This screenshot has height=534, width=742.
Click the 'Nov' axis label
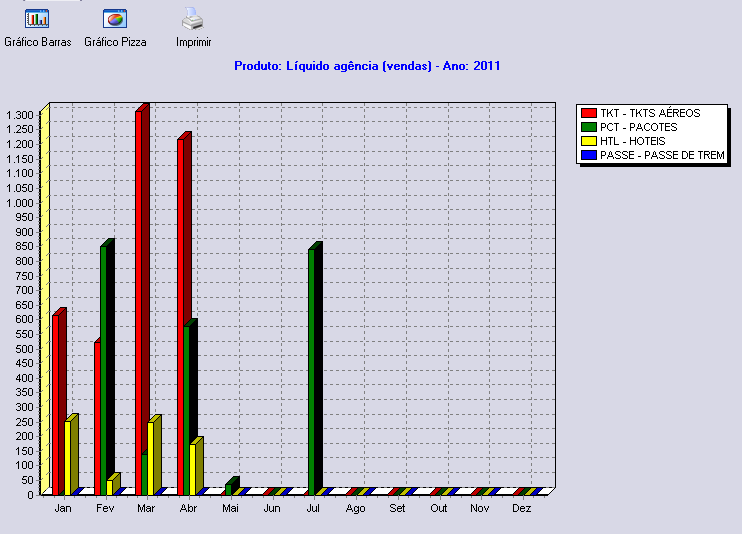[x=480, y=508]
